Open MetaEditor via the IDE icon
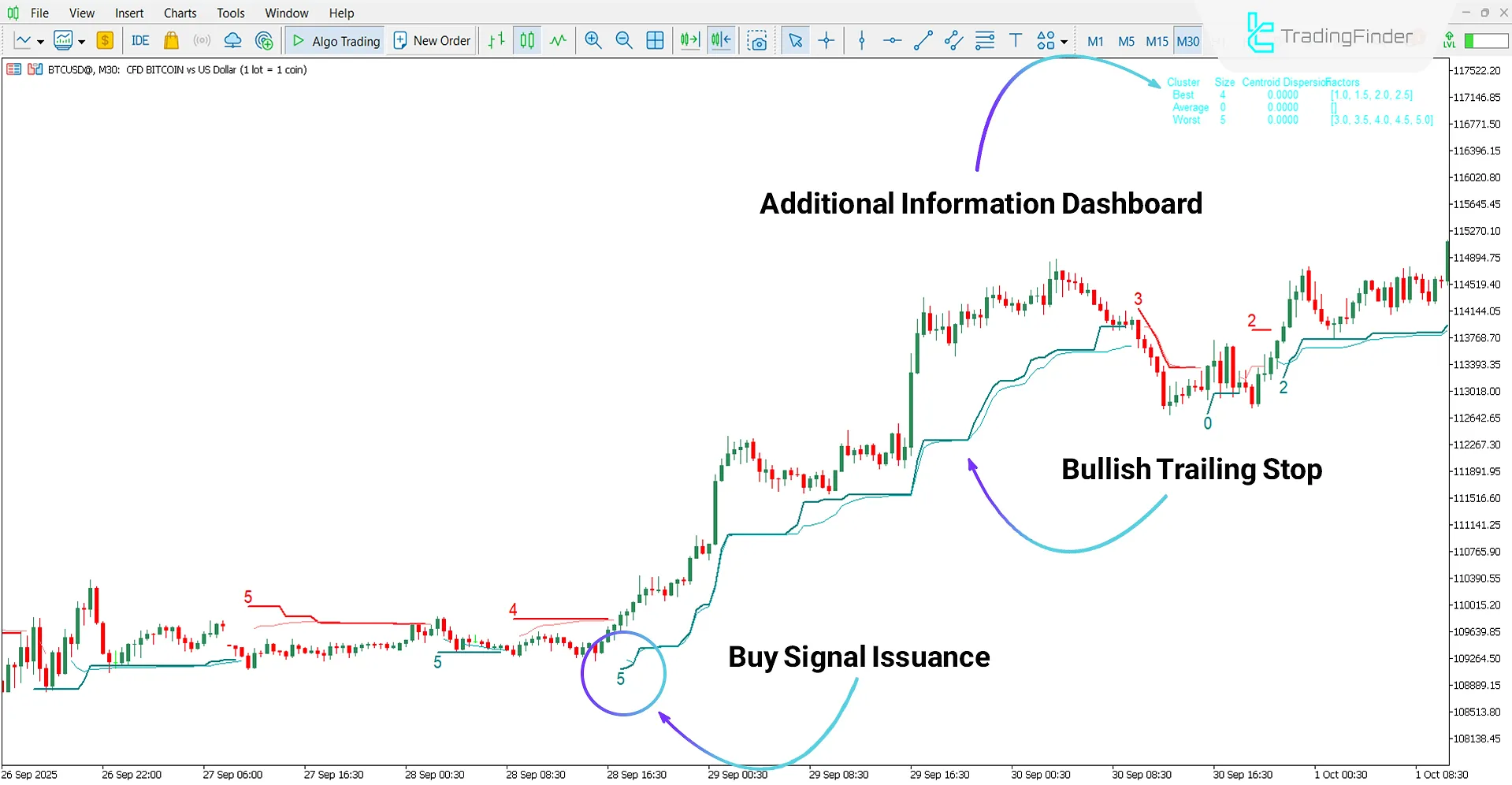The image size is (1512, 785). (139, 40)
